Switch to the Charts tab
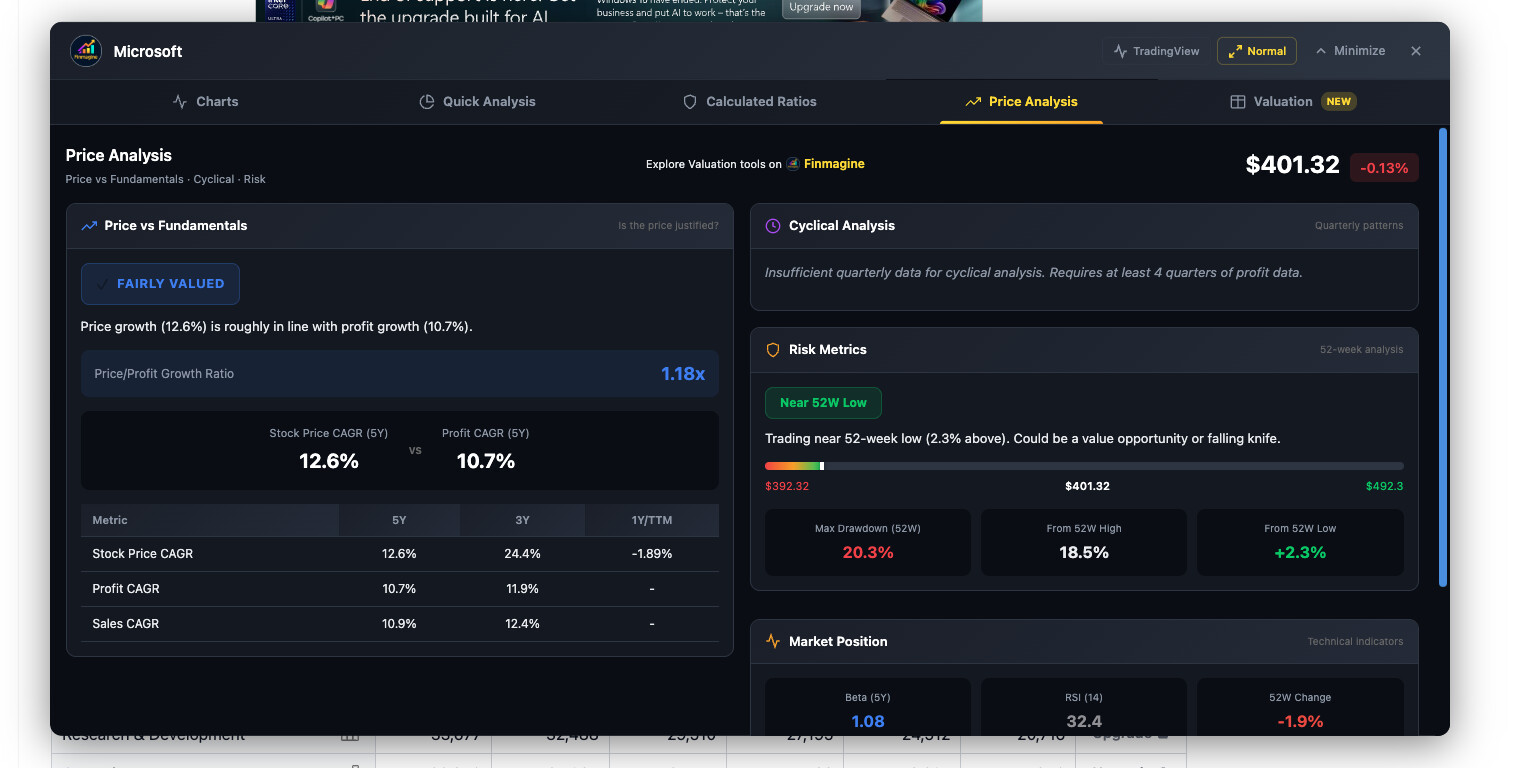Screen dimensions: 1532x768 pyautogui.click(x=205, y=102)
